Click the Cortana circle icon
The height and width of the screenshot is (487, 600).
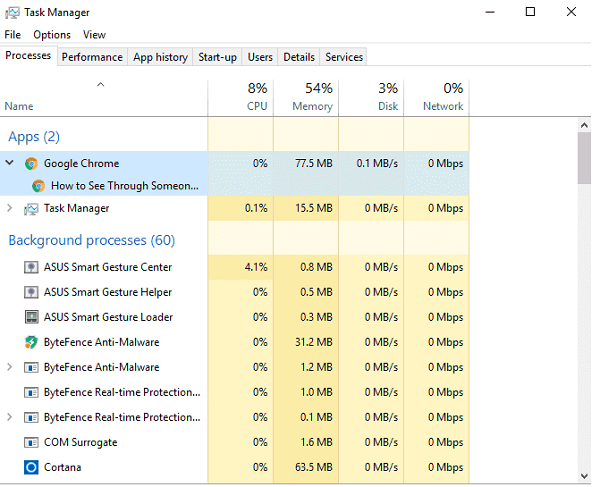31,467
